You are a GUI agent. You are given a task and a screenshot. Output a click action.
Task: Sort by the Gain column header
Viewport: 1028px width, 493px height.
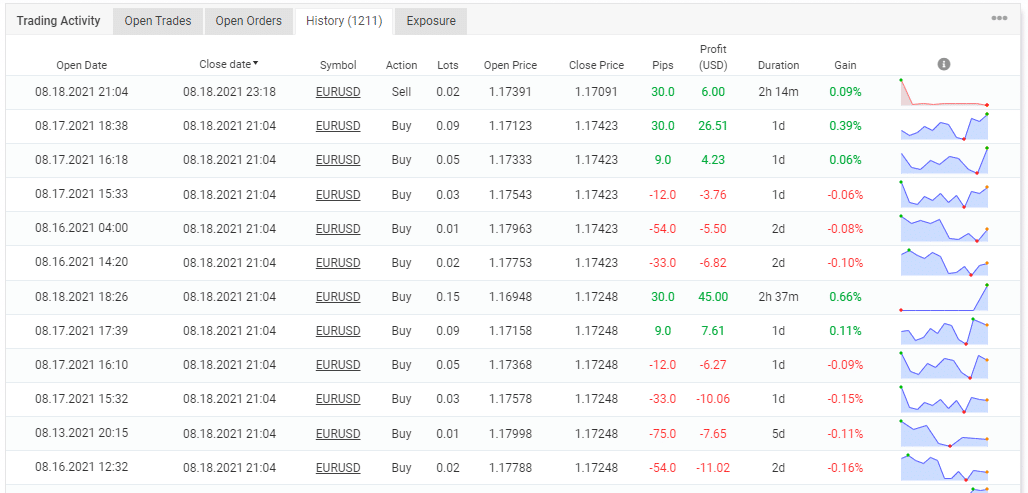point(845,65)
